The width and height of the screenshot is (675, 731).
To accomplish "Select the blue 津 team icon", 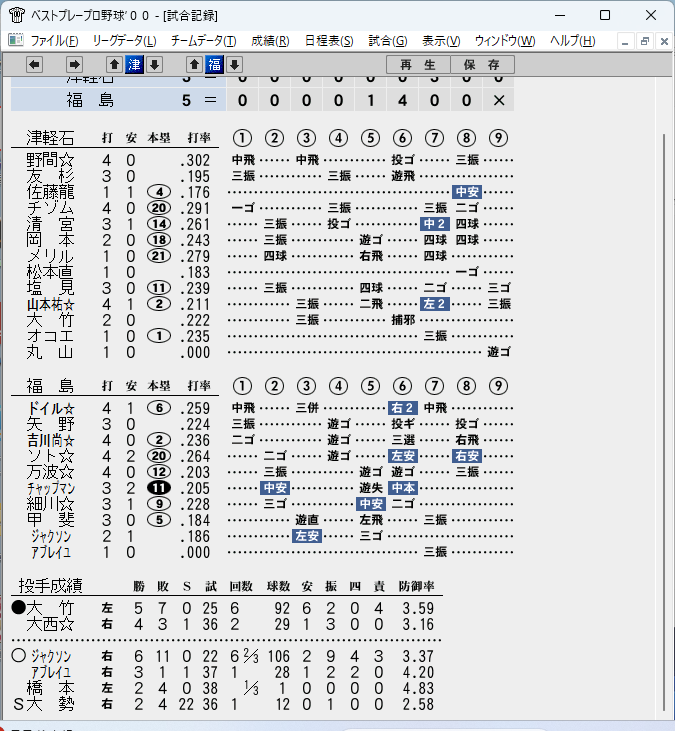I will click(134, 64).
